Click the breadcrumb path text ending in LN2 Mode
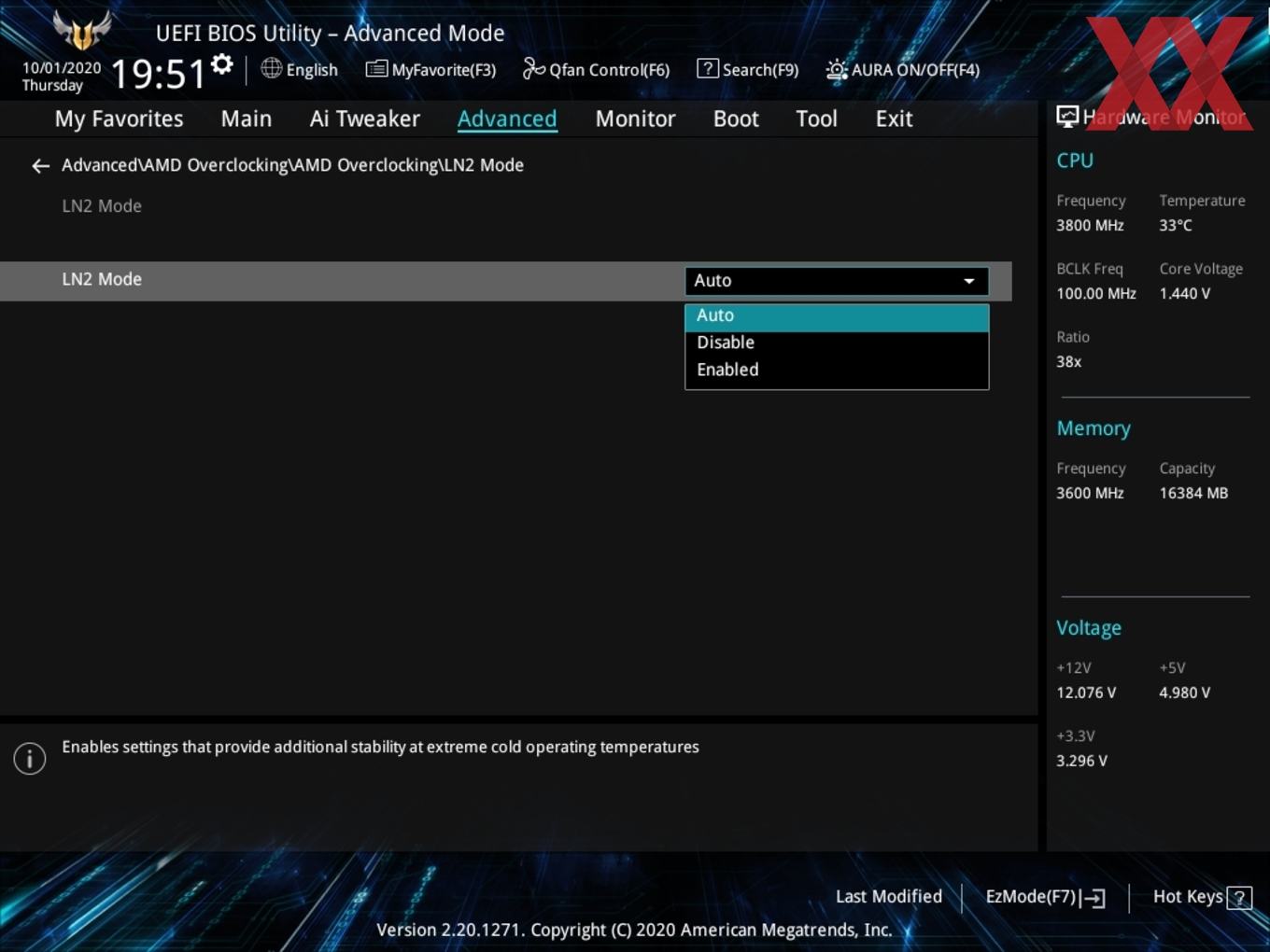The width and height of the screenshot is (1270, 952). (292, 165)
